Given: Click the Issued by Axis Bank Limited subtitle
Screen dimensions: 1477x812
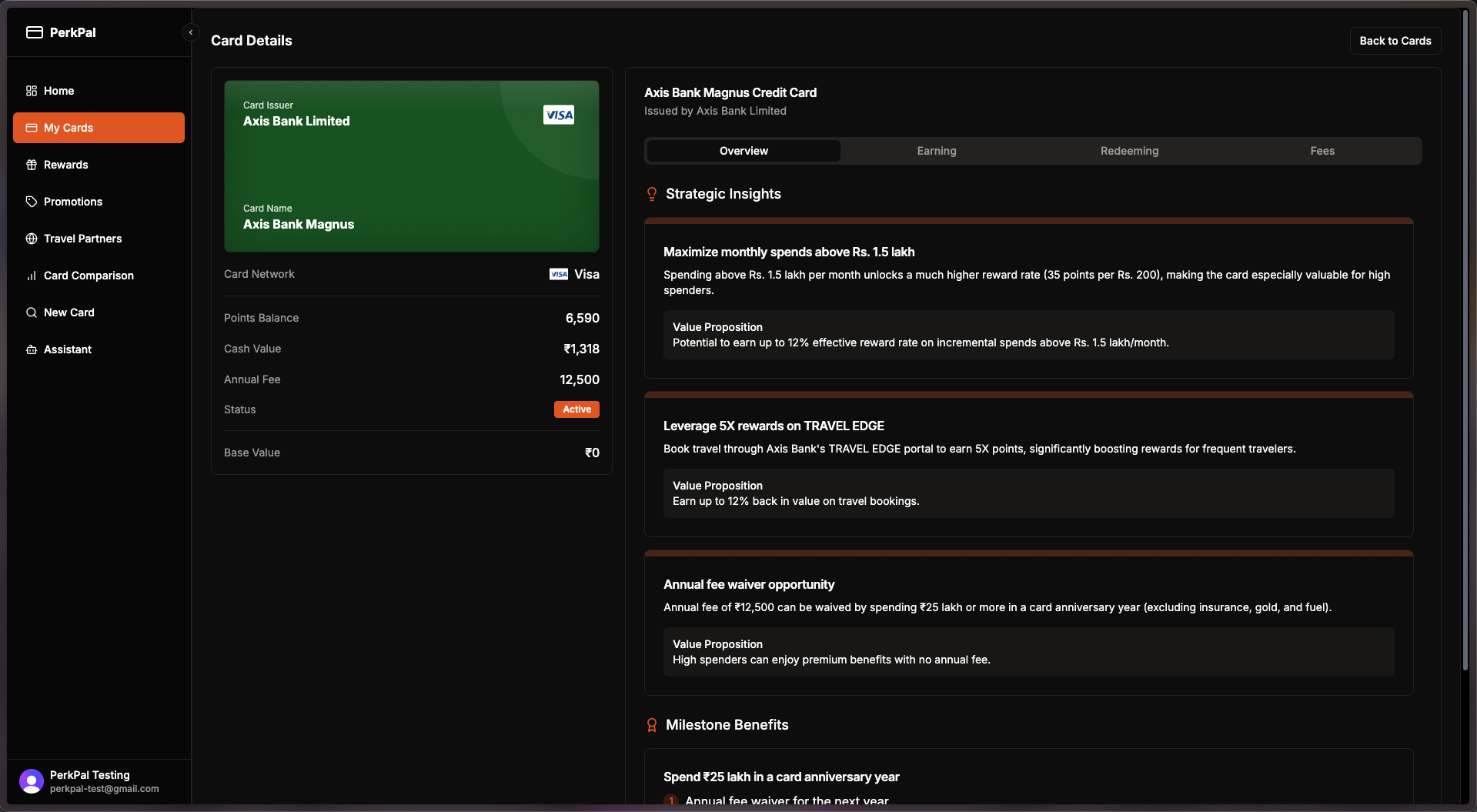Looking at the screenshot, I should click(x=715, y=111).
